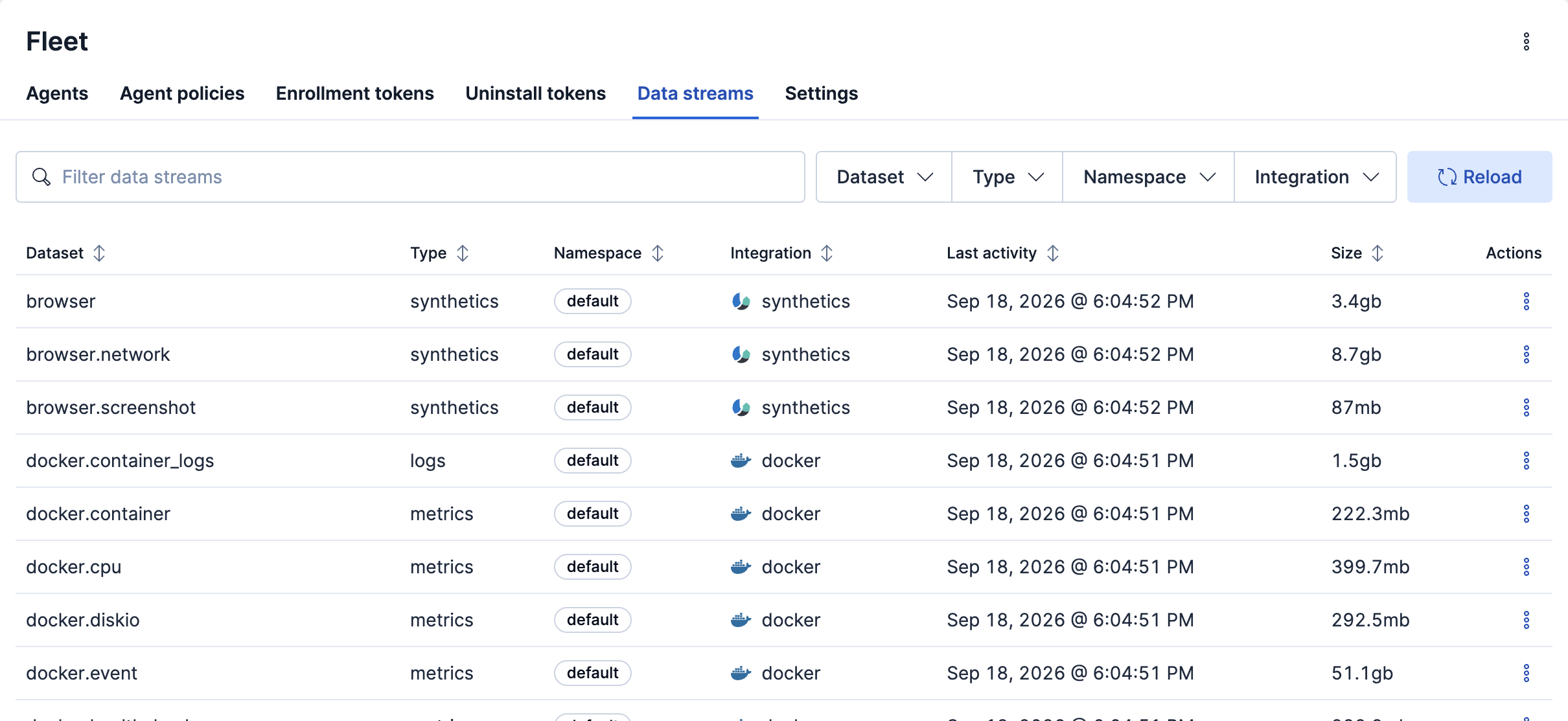Select the browser.screenshot dataset name
This screenshot has width=1568, height=721.
111,407
